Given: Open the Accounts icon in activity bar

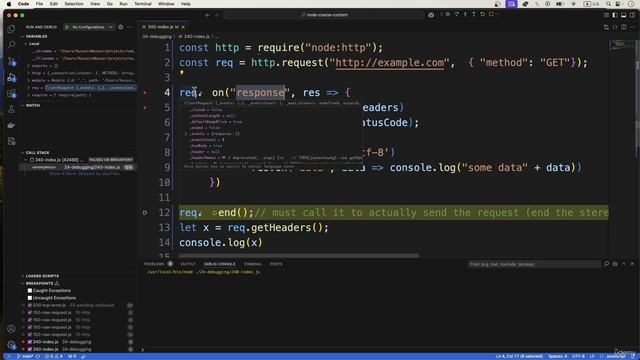Looking at the screenshot, I should point(11,329).
